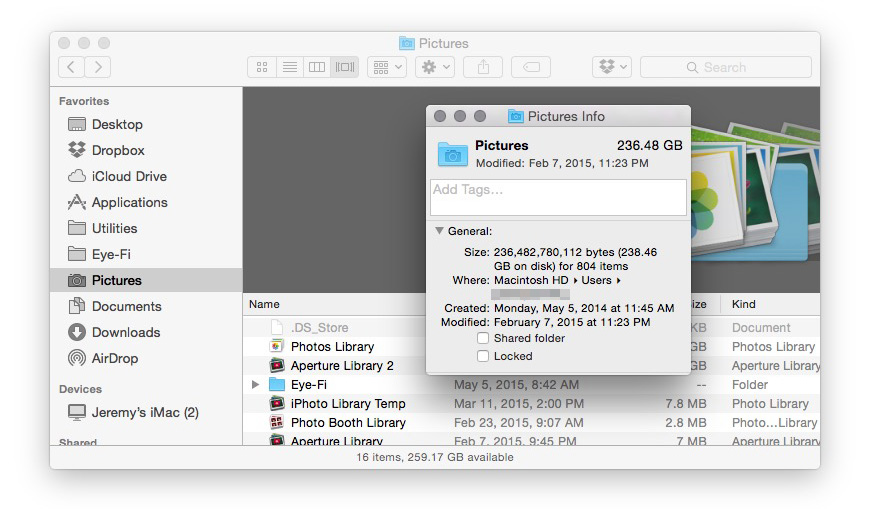Click the Devices sidebar heading

click(x=80, y=389)
